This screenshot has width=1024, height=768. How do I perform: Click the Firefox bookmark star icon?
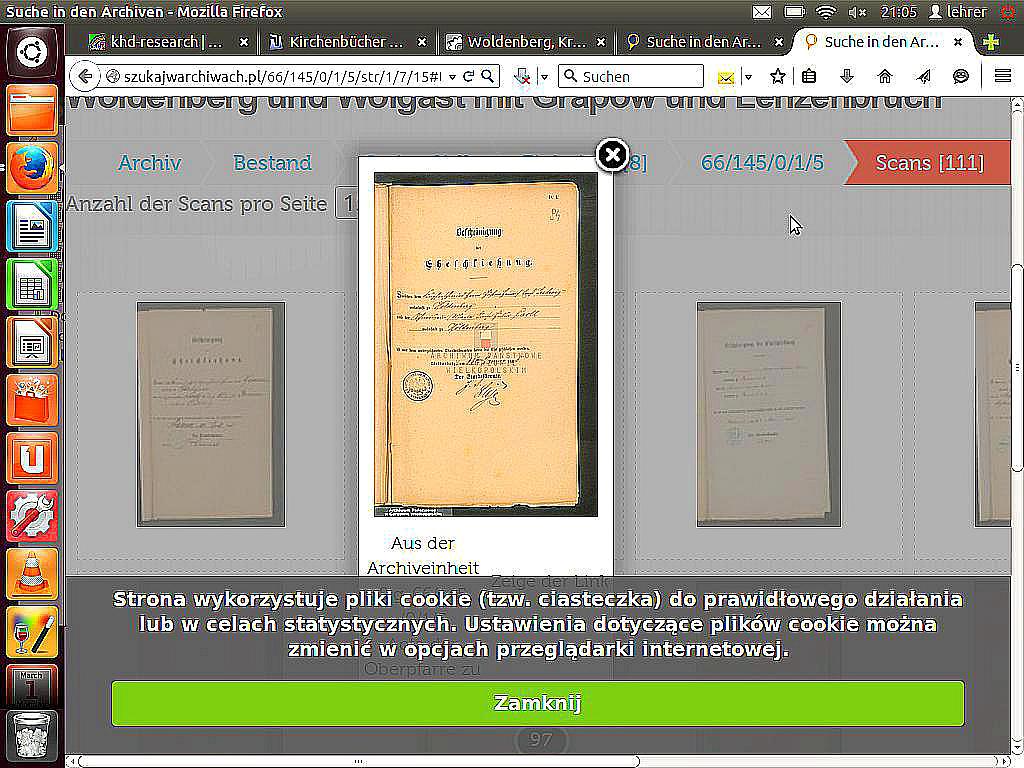[x=778, y=76]
